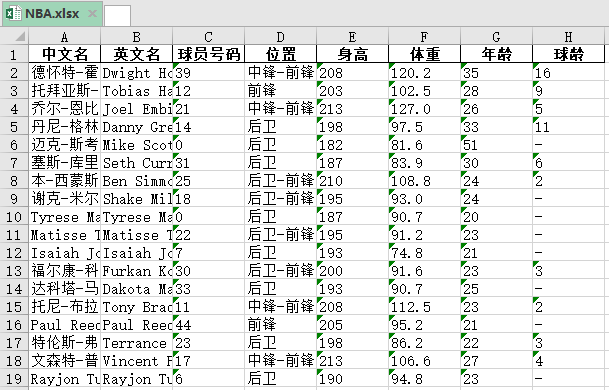609x390 pixels.
Task: Select jersey number cell 44
Action: [x=209, y=325]
